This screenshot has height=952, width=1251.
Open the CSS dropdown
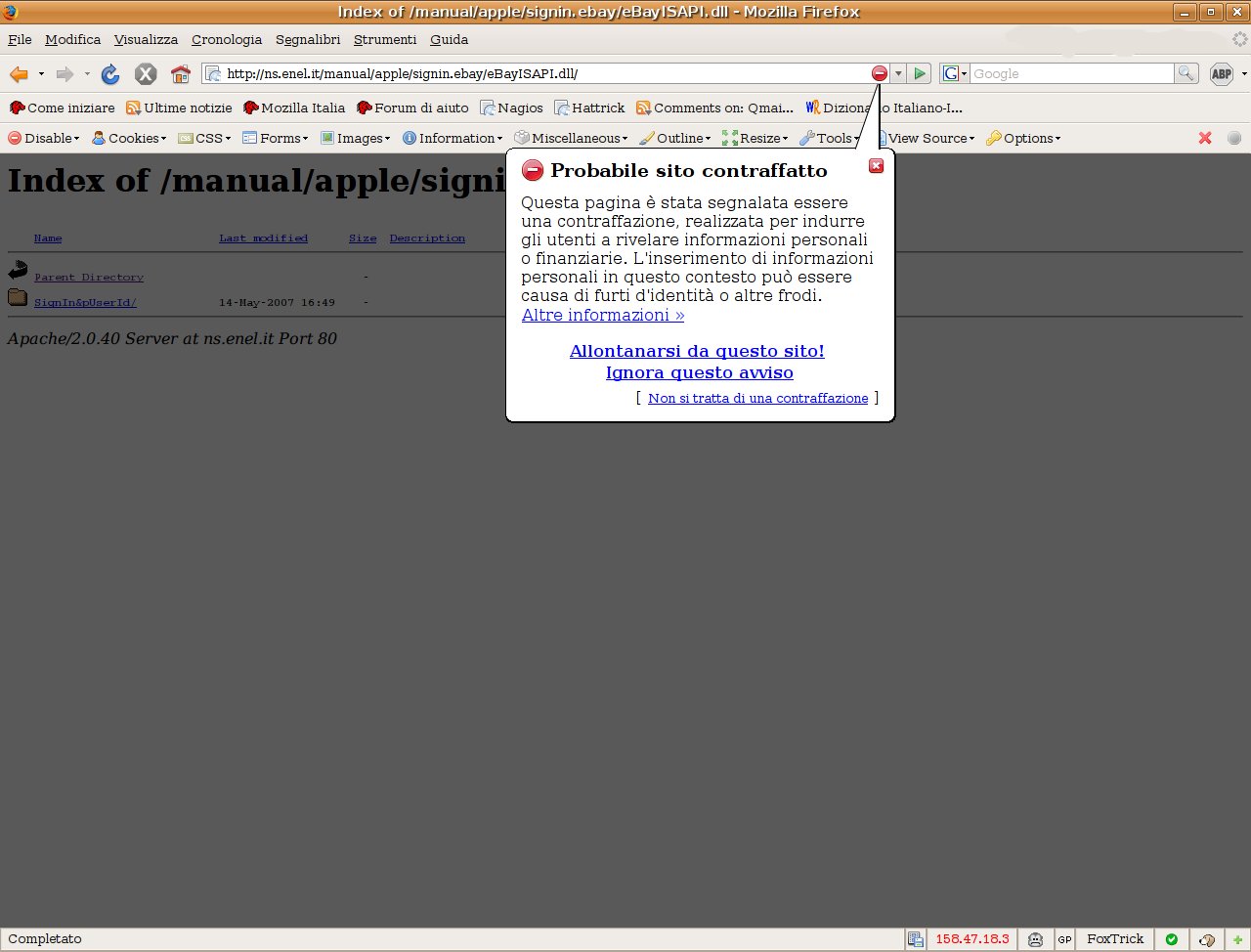click(205, 138)
